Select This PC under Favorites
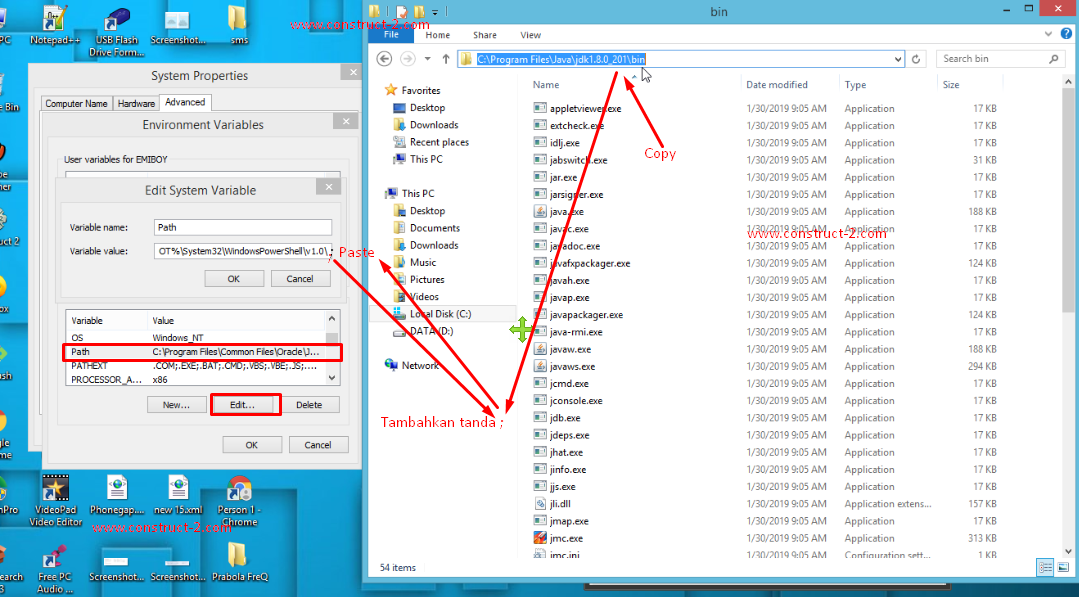1079x597 pixels. pyautogui.click(x=426, y=159)
